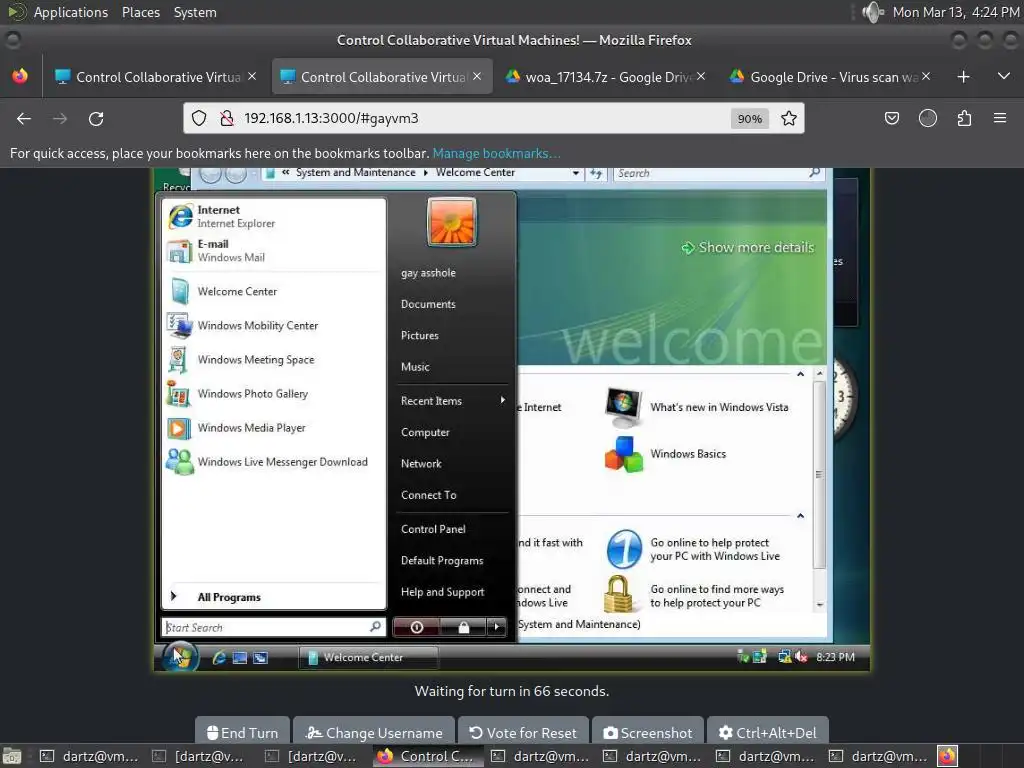The image size is (1024, 768).
Task: Click Switch between windows quick launch icon
Action: [x=260, y=658]
